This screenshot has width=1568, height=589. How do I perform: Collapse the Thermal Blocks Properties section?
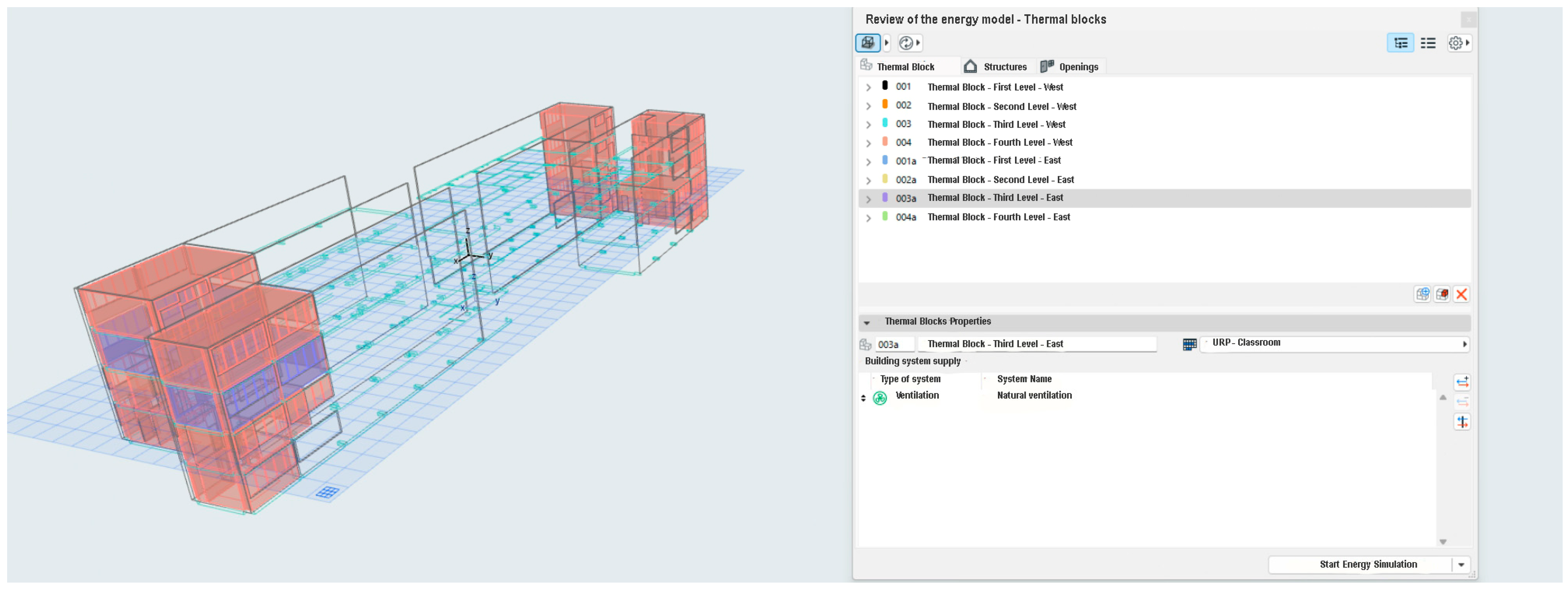[867, 323]
